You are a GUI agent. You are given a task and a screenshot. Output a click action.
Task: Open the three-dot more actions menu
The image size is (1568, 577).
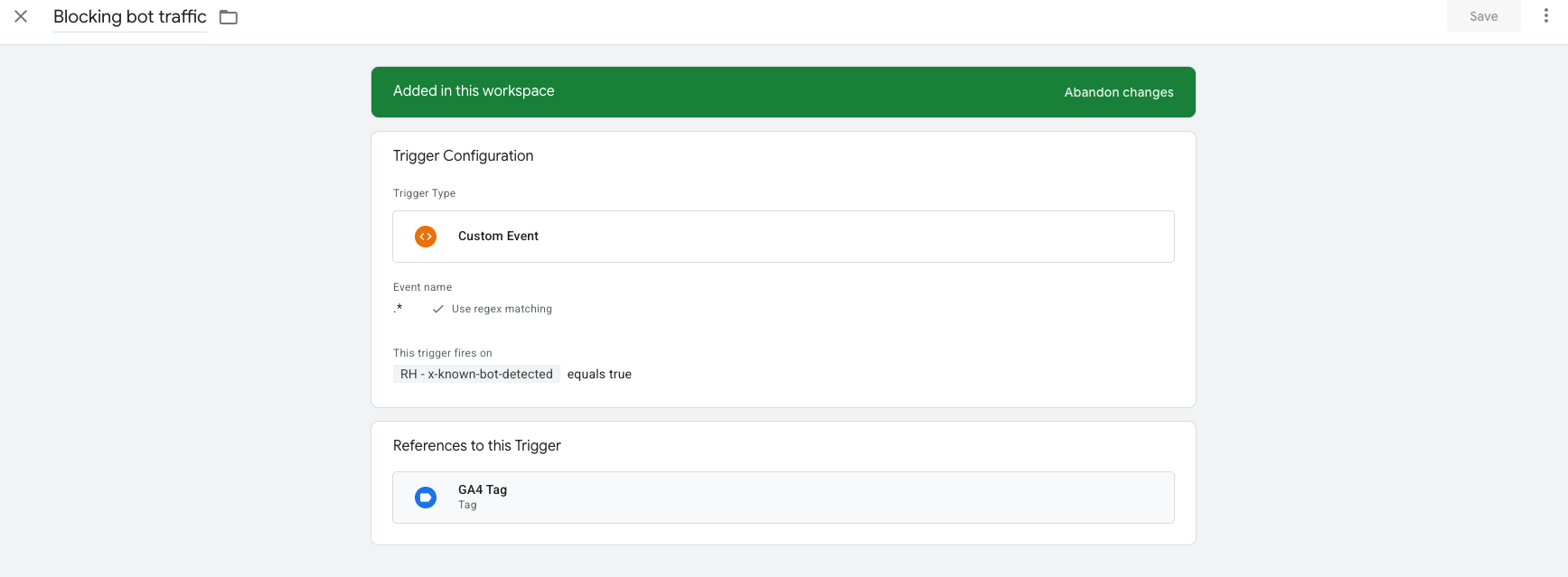(x=1545, y=16)
